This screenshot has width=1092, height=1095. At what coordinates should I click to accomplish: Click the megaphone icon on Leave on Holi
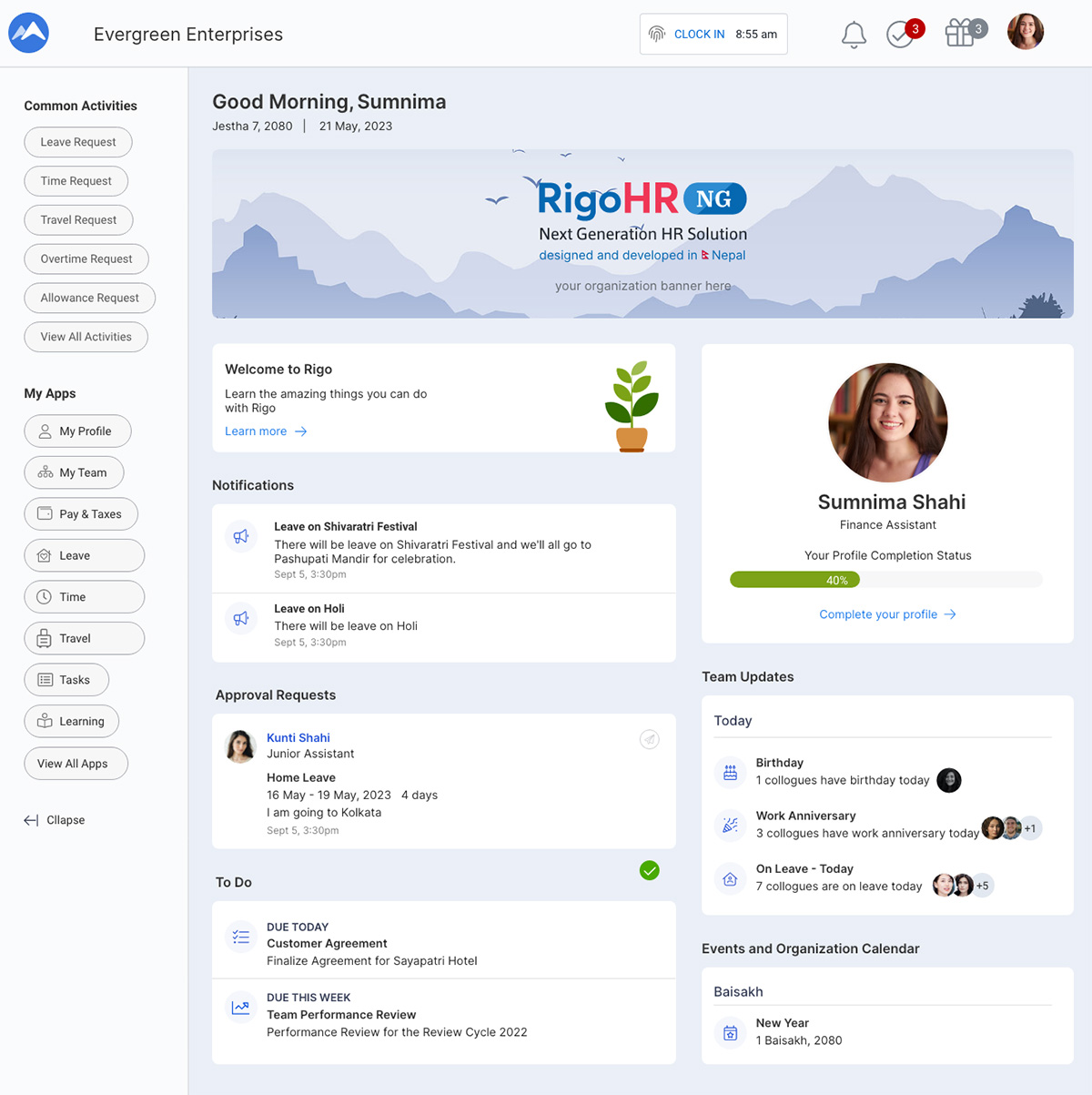(x=240, y=618)
